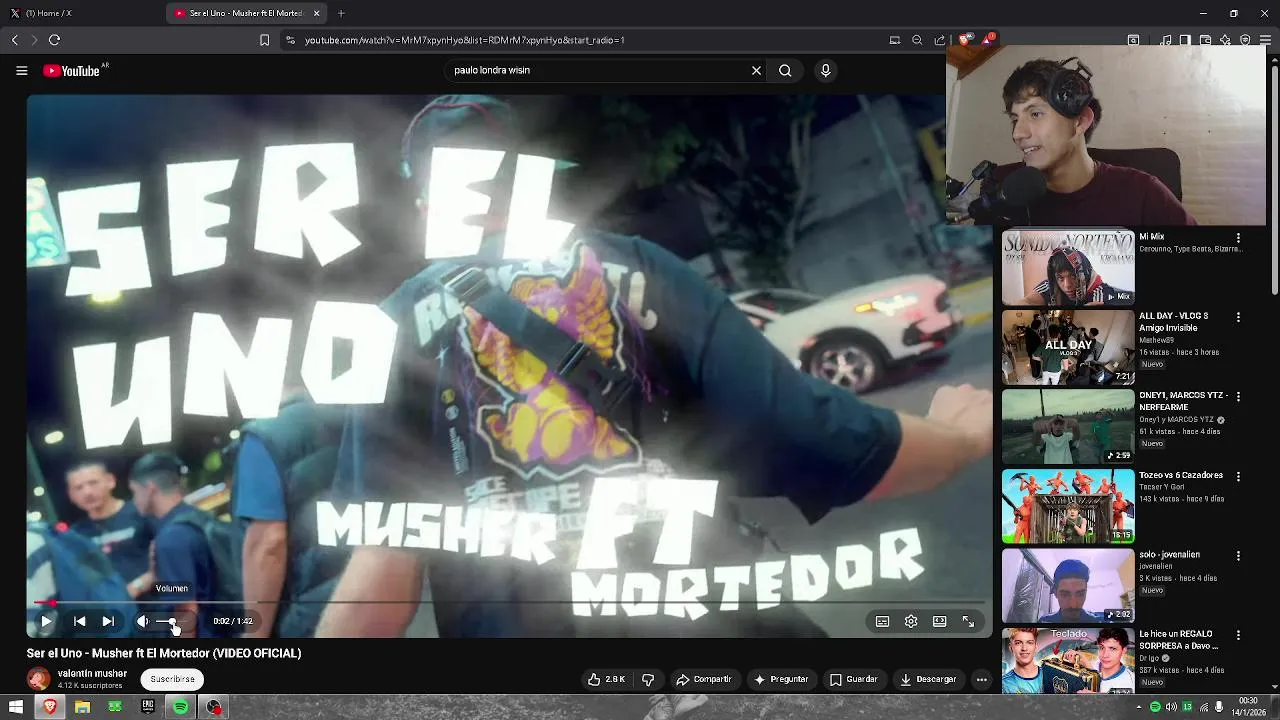1280x720 pixels.
Task: Open the Mi Mix playlist thumbnail
Action: [1068, 268]
